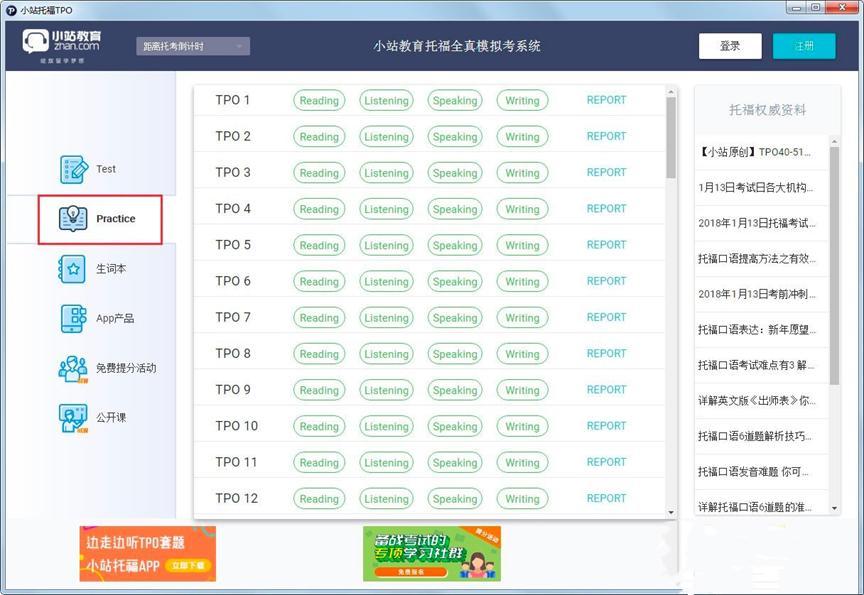Open the 【小站原创】TPO40-51 article
Viewport: 864px width, 595px height.
pos(754,152)
